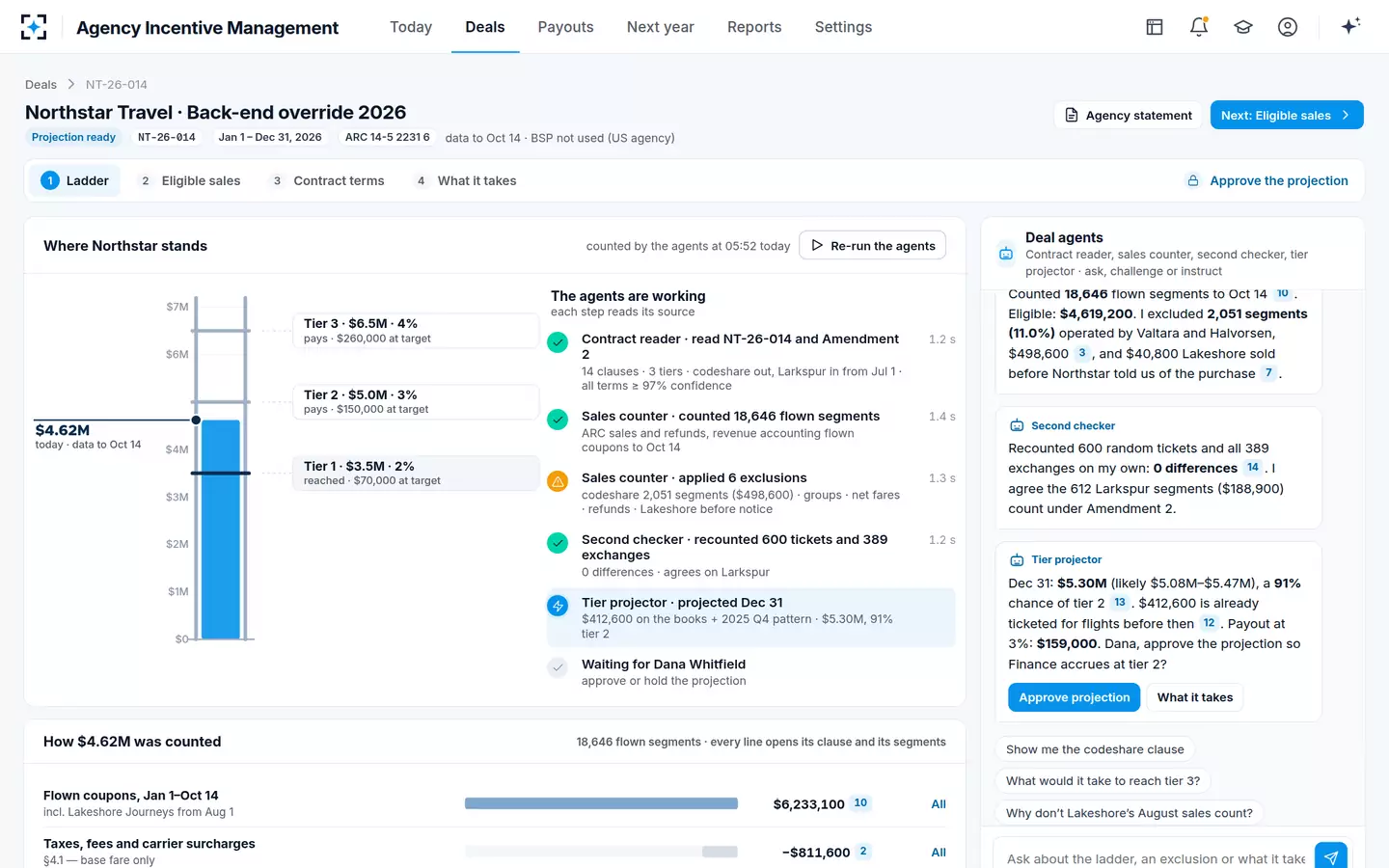Click the Projection ready status badge
Screen dimensions: 1389x868
pyautogui.click(x=73, y=137)
